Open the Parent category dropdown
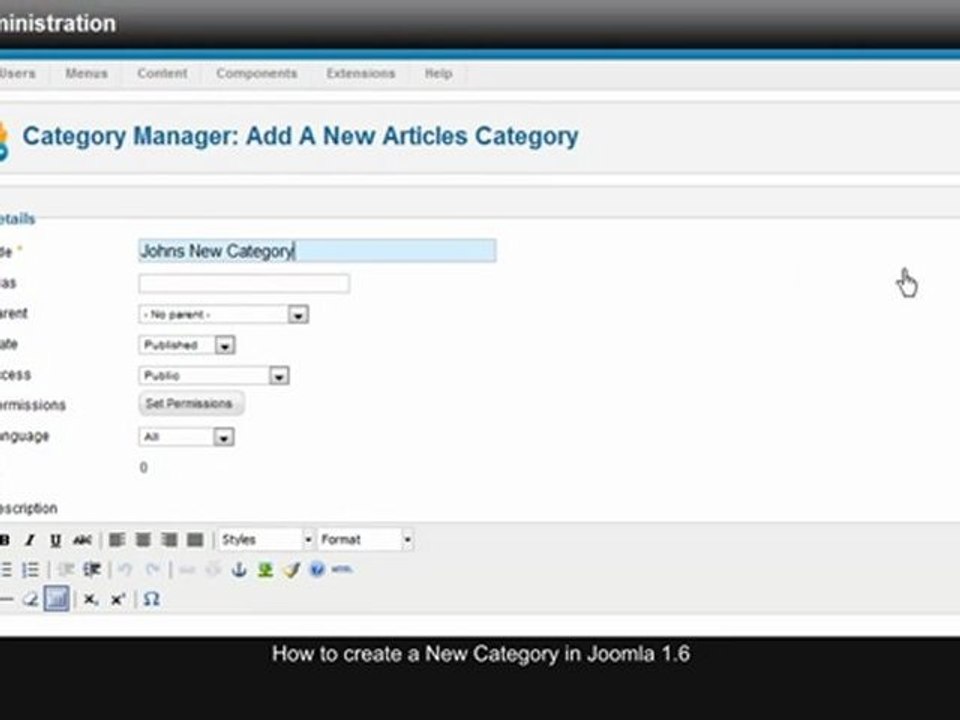Image resolution: width=960 pixels, height=720 pixels. pos(223,315)
